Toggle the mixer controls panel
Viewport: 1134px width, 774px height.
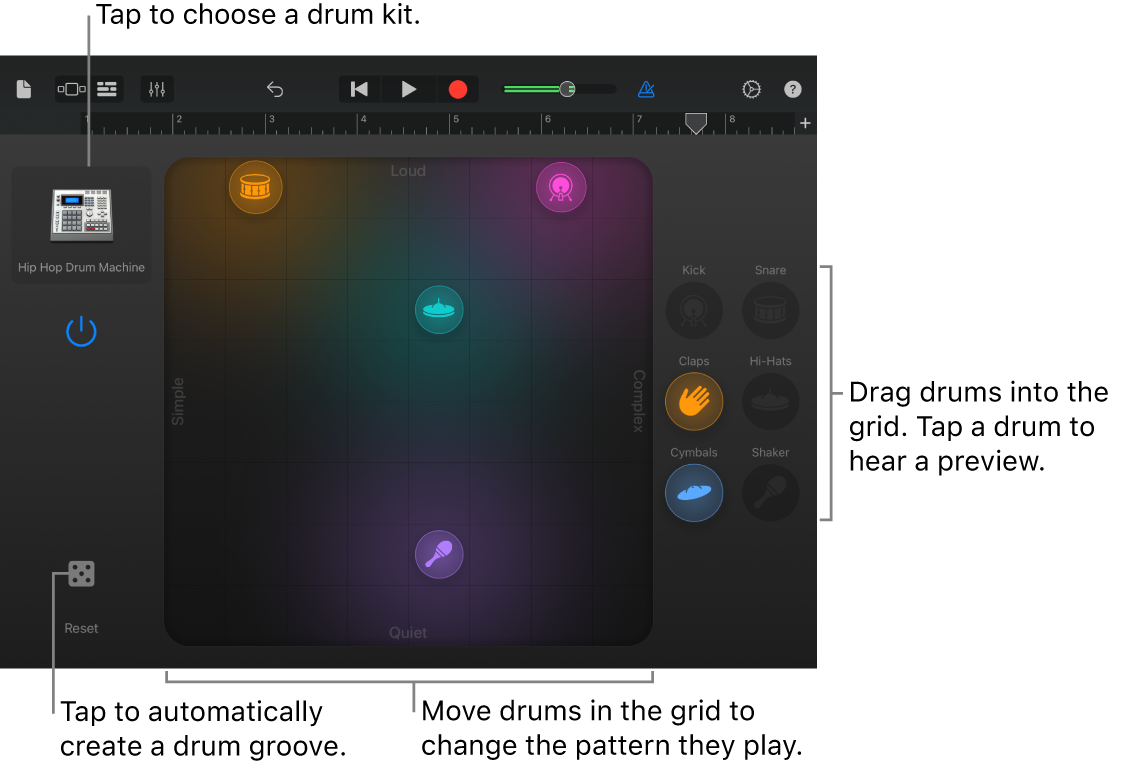coord(157,89)
